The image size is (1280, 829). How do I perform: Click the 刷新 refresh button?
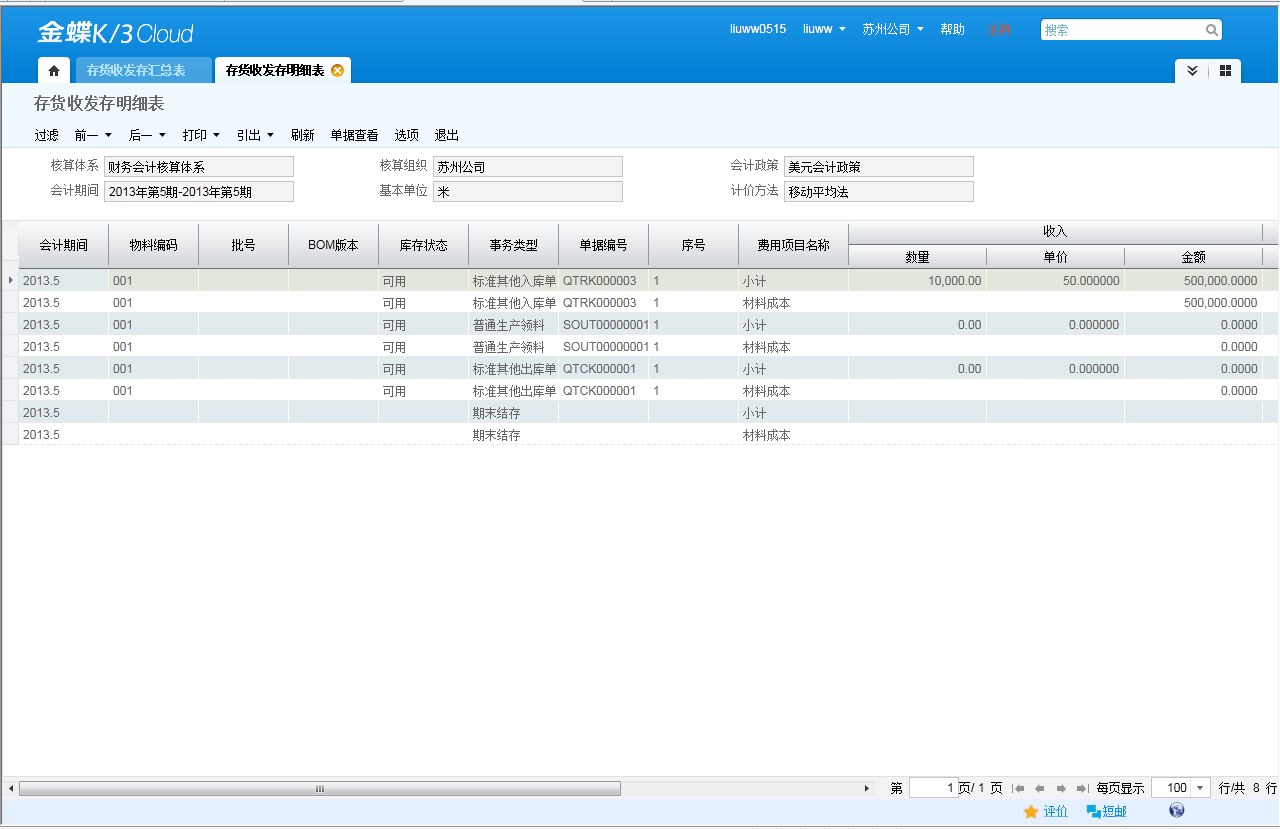pos(302,135)
